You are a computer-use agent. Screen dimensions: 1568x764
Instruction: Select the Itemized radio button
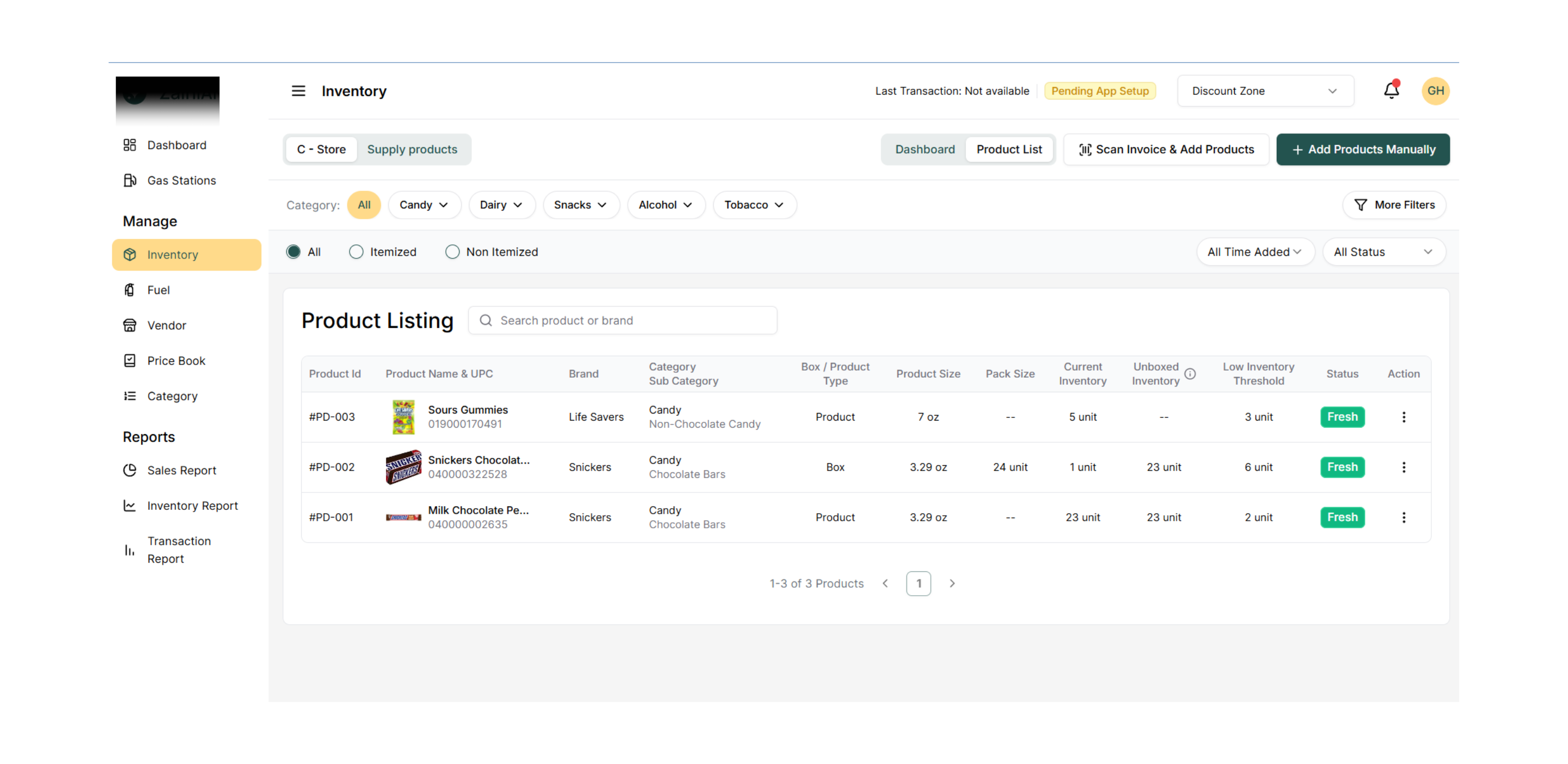356,252
